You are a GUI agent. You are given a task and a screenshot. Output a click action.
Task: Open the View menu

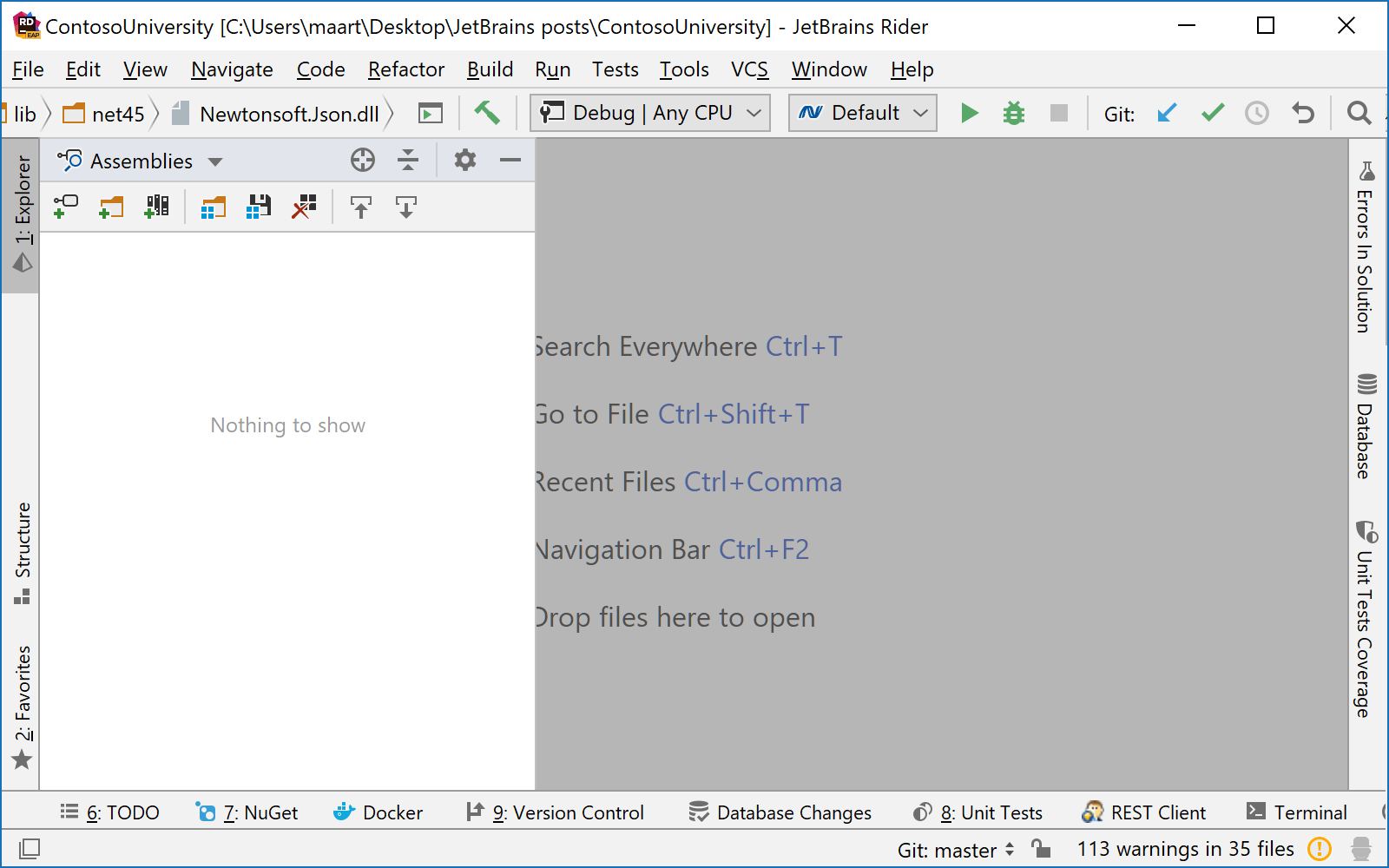tap(145, 69)
